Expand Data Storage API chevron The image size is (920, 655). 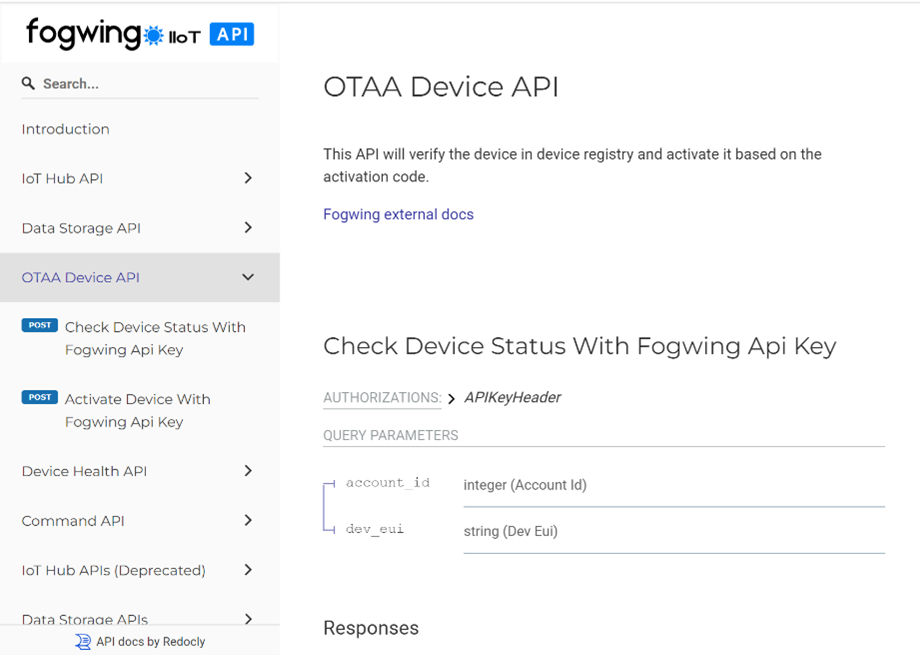248,227
